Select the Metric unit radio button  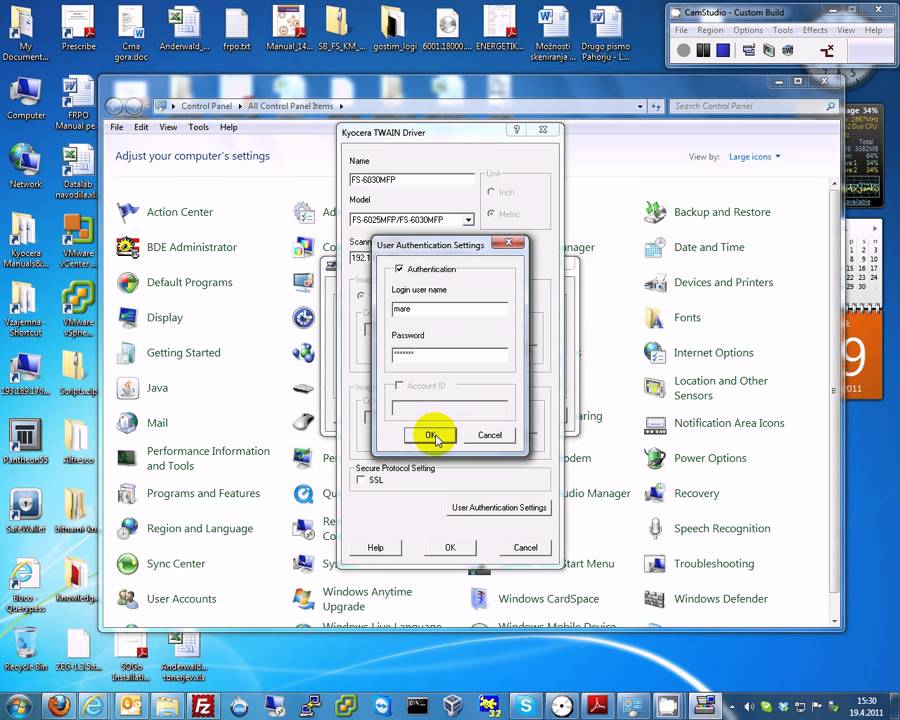pyautogui.click(x=491, y=213)
